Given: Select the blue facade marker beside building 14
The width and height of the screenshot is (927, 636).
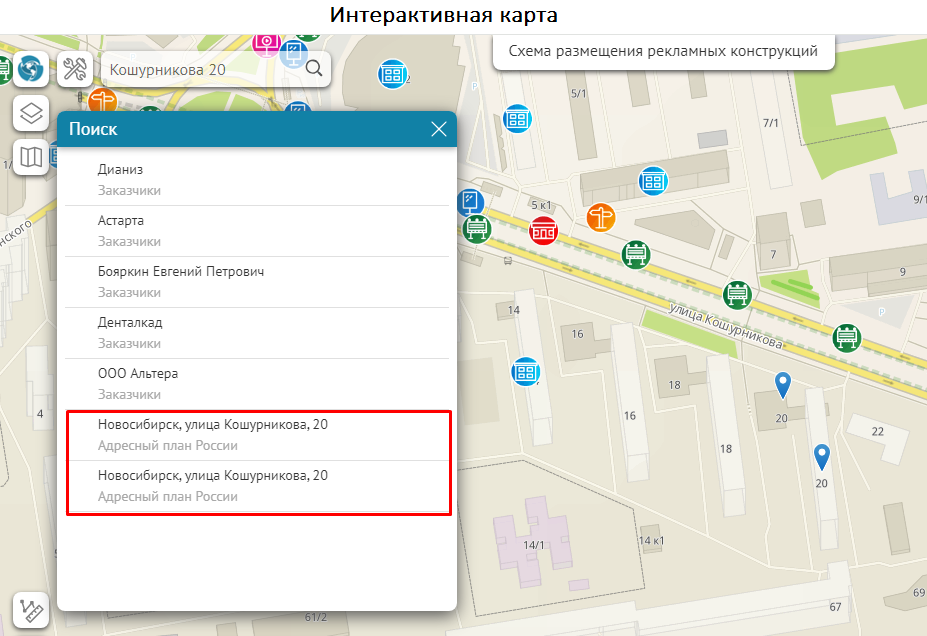Looking at the screenshot, I should [x=525, y=371].
